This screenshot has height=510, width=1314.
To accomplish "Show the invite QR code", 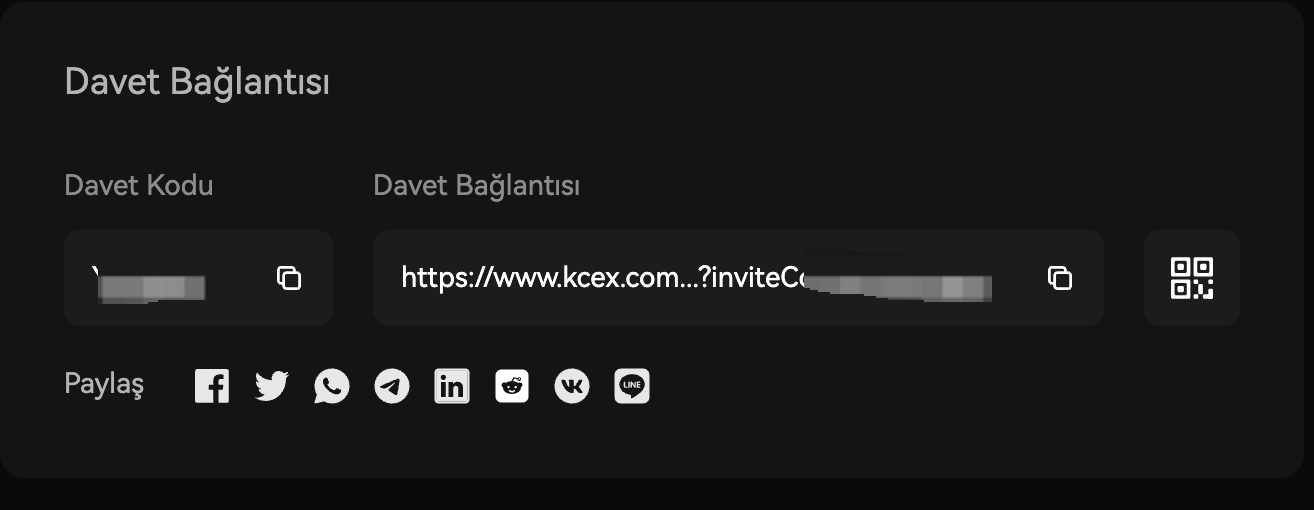I will pyautogui.click(x=1192, y=278).
